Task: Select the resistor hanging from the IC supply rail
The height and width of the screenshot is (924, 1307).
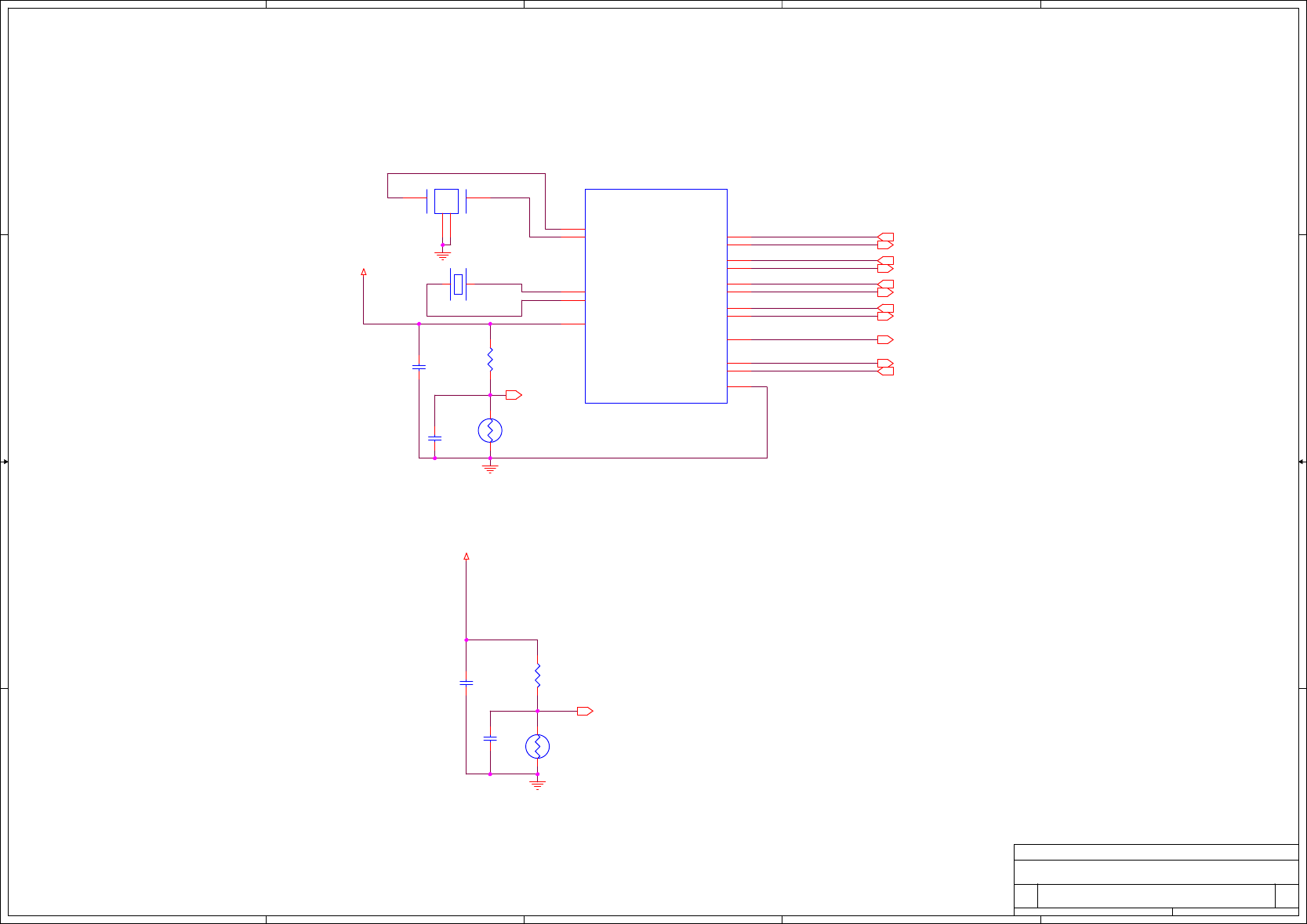Action: click(490, 360)
